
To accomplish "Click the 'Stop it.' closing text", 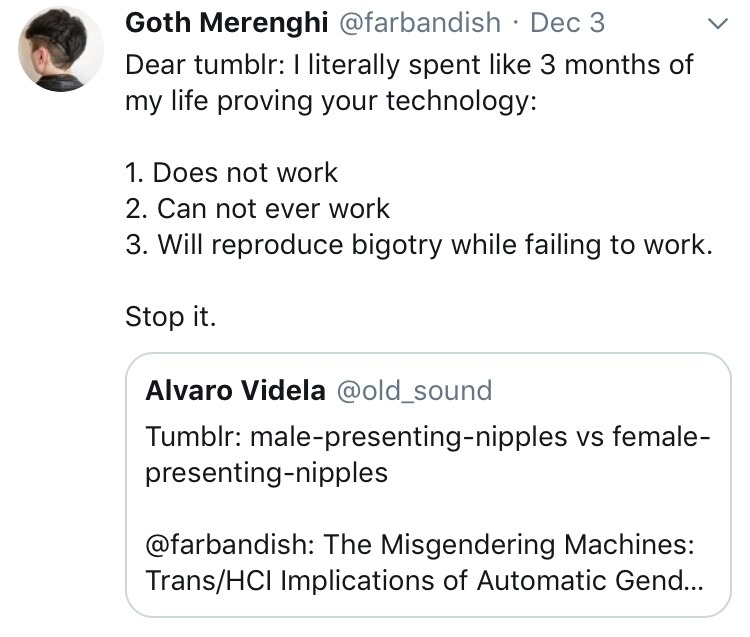I will click(x=170, y=317).
